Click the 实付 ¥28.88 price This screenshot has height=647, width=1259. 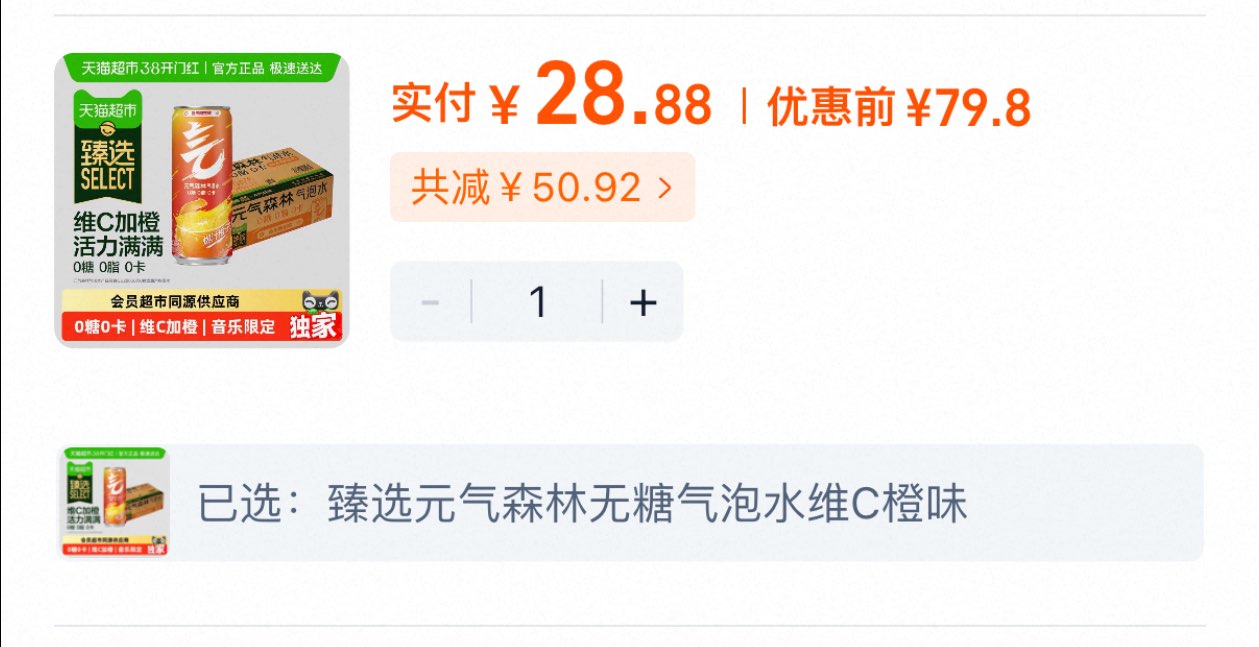pyautogui.click(x=551, y=102)
